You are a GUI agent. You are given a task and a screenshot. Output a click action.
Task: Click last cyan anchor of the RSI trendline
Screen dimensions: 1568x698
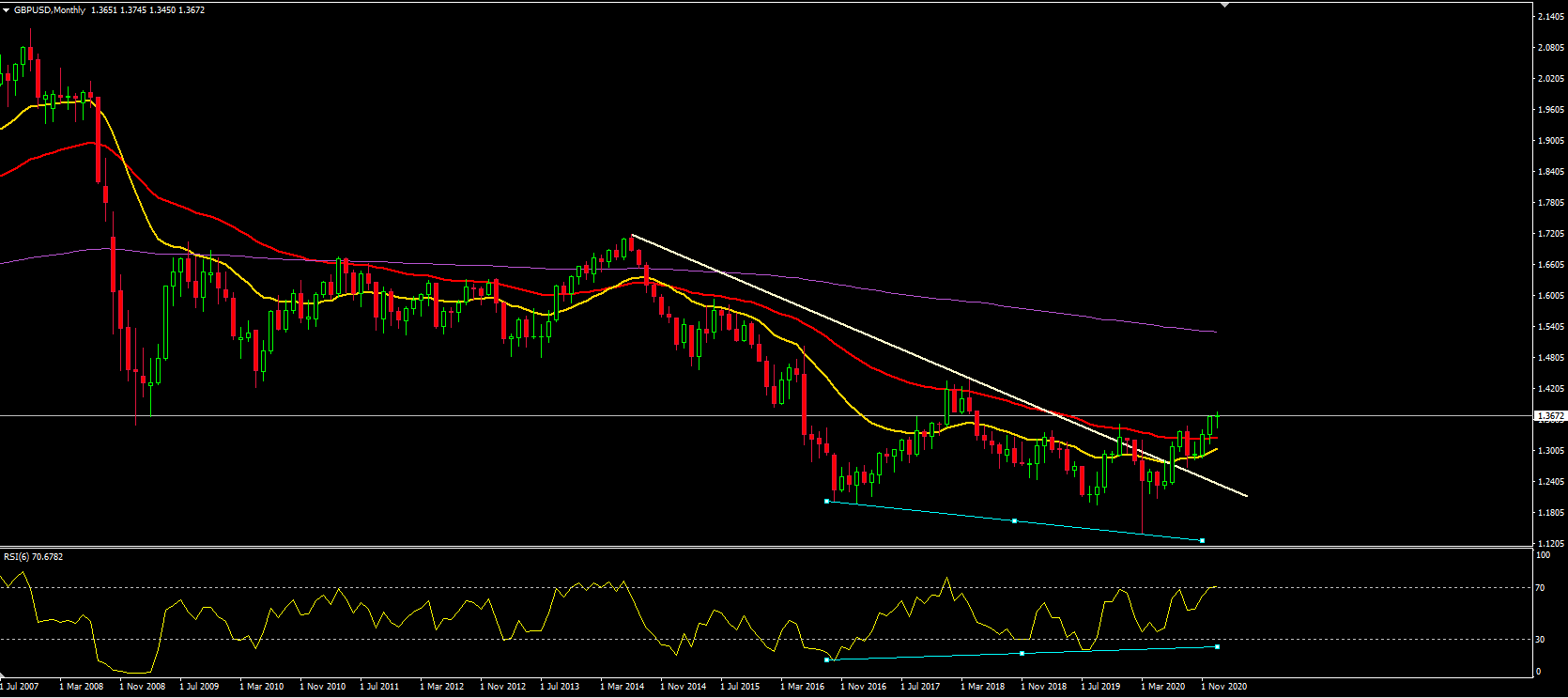[1217, 646]
